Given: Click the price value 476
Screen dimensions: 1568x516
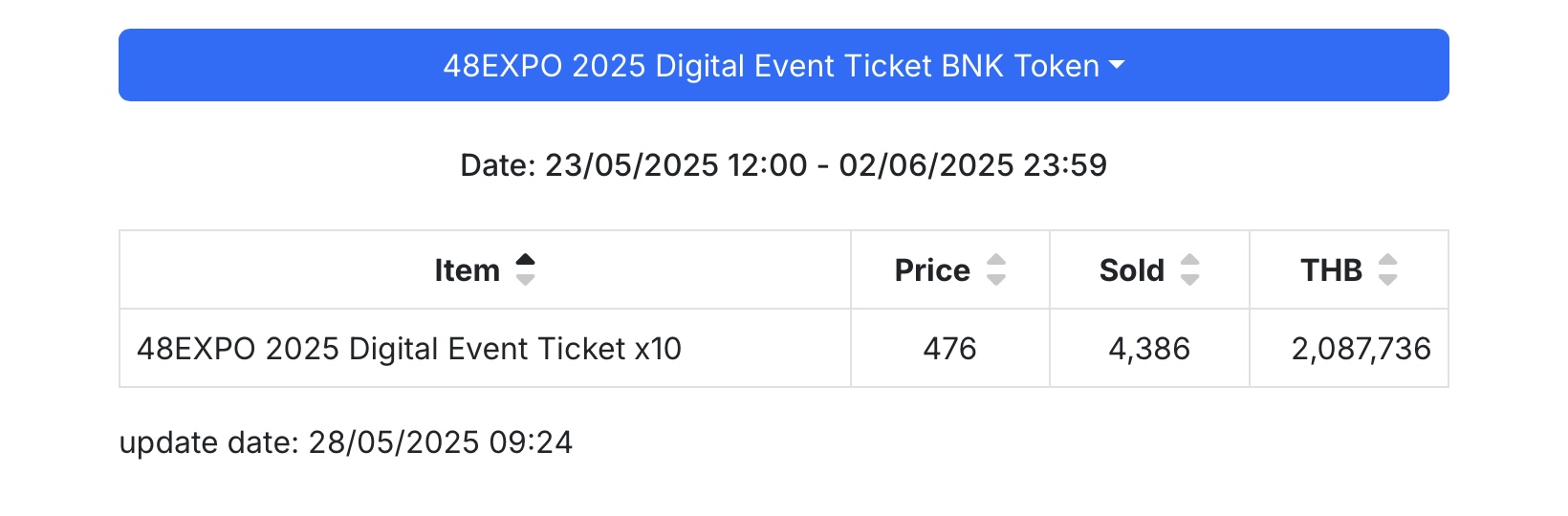Looking at the screenshot, I should pyautogui.click(x=949, y=349).
